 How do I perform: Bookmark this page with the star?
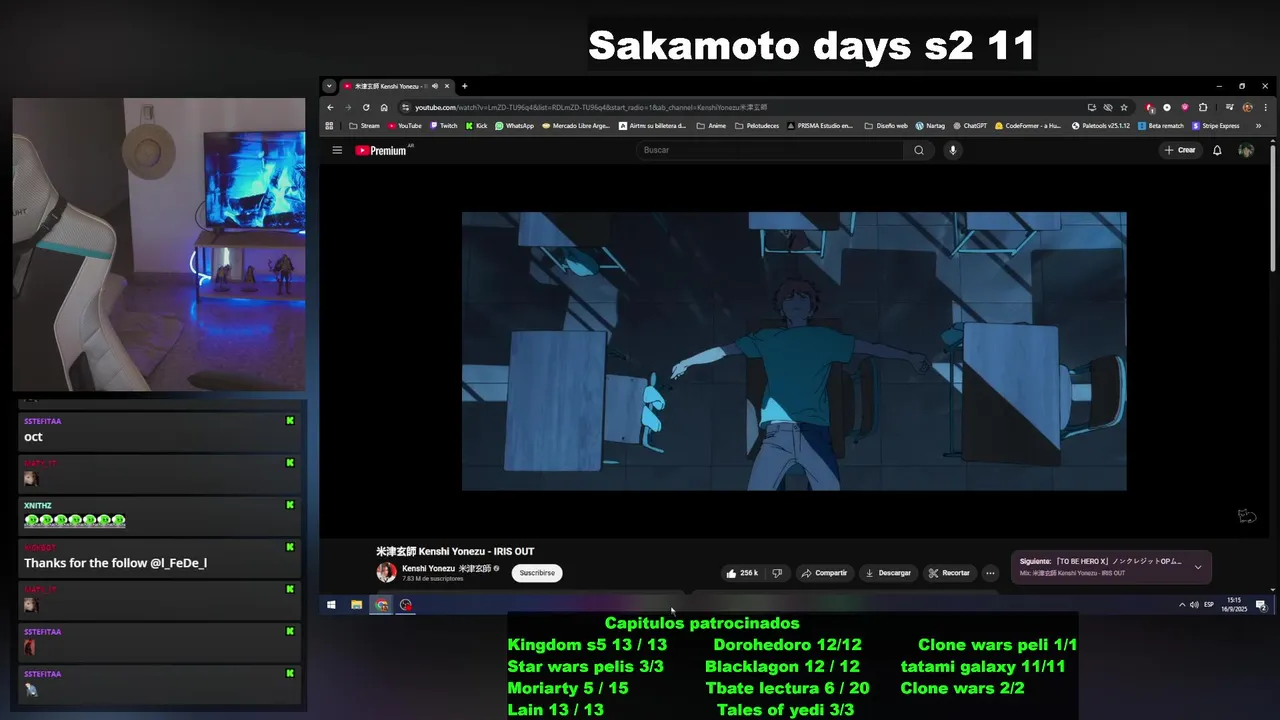tap(1124, 107)
